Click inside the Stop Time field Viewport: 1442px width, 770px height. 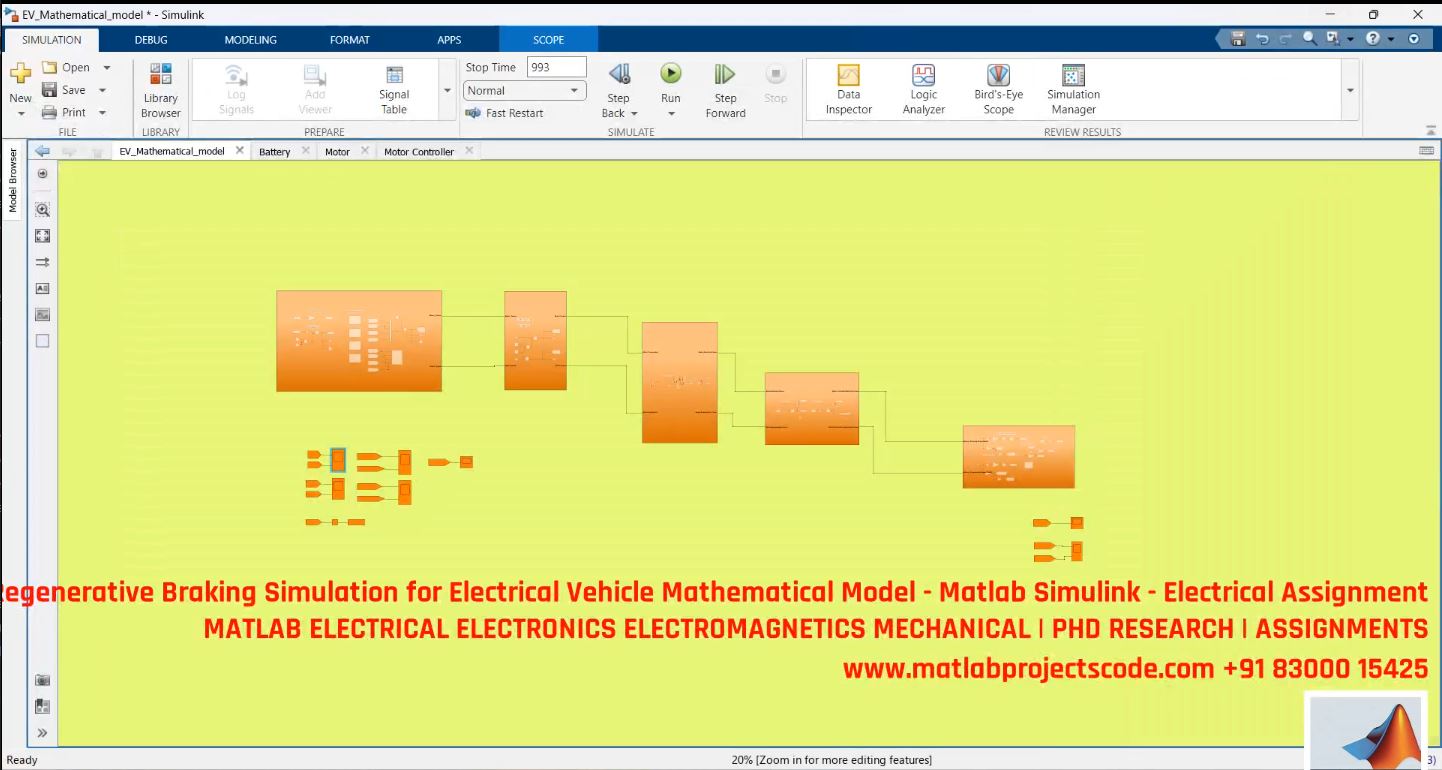556,66
